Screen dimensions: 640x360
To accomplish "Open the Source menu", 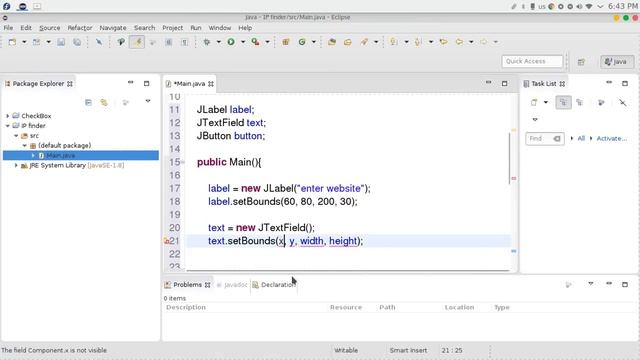I will click(49, 28).
